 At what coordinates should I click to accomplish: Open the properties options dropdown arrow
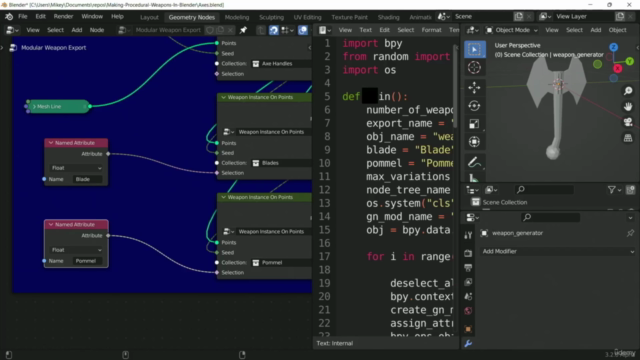(x=631, y=218)
